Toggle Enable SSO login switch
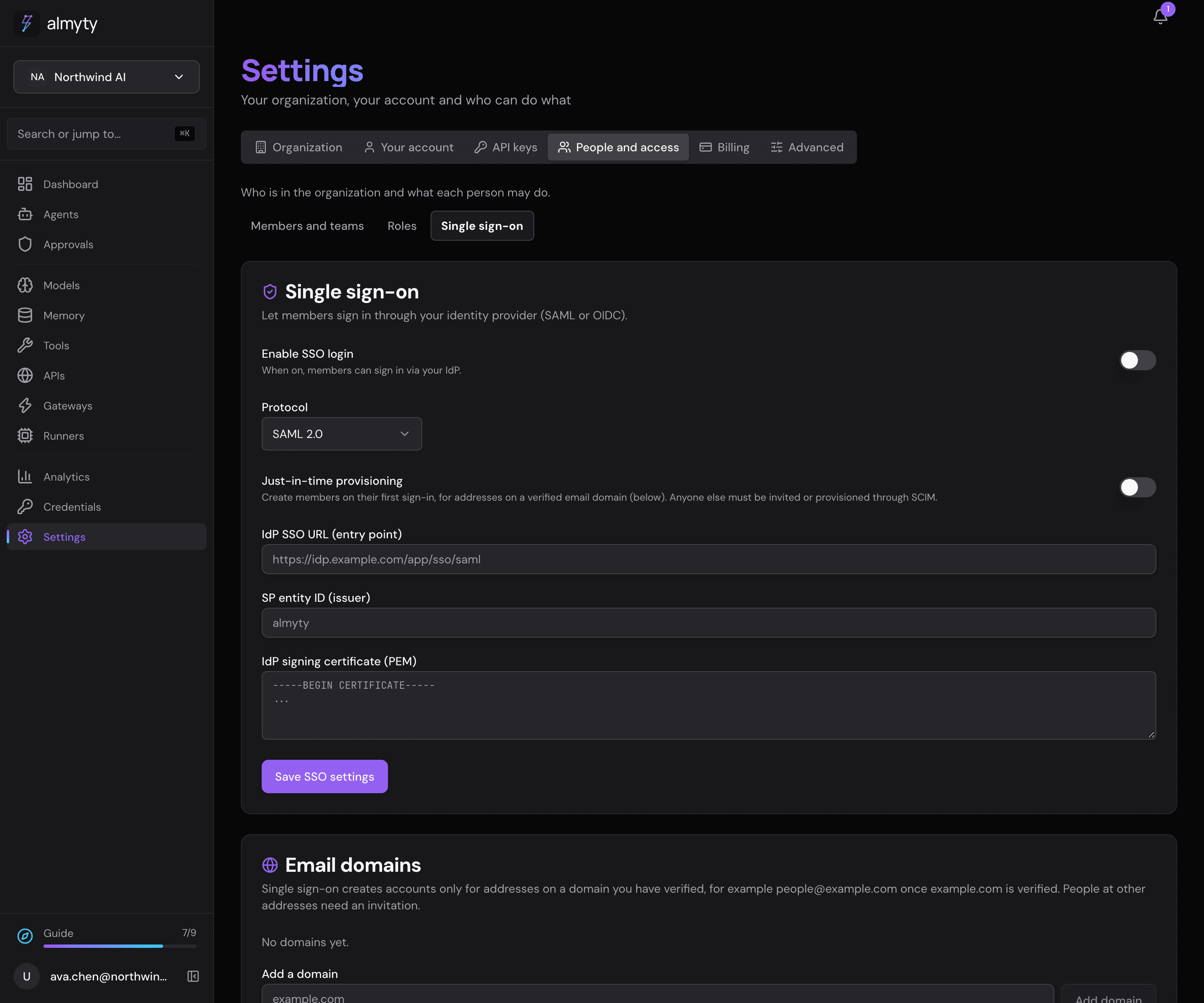The image size is (1204, 1003). click(x=1138, y=361)
